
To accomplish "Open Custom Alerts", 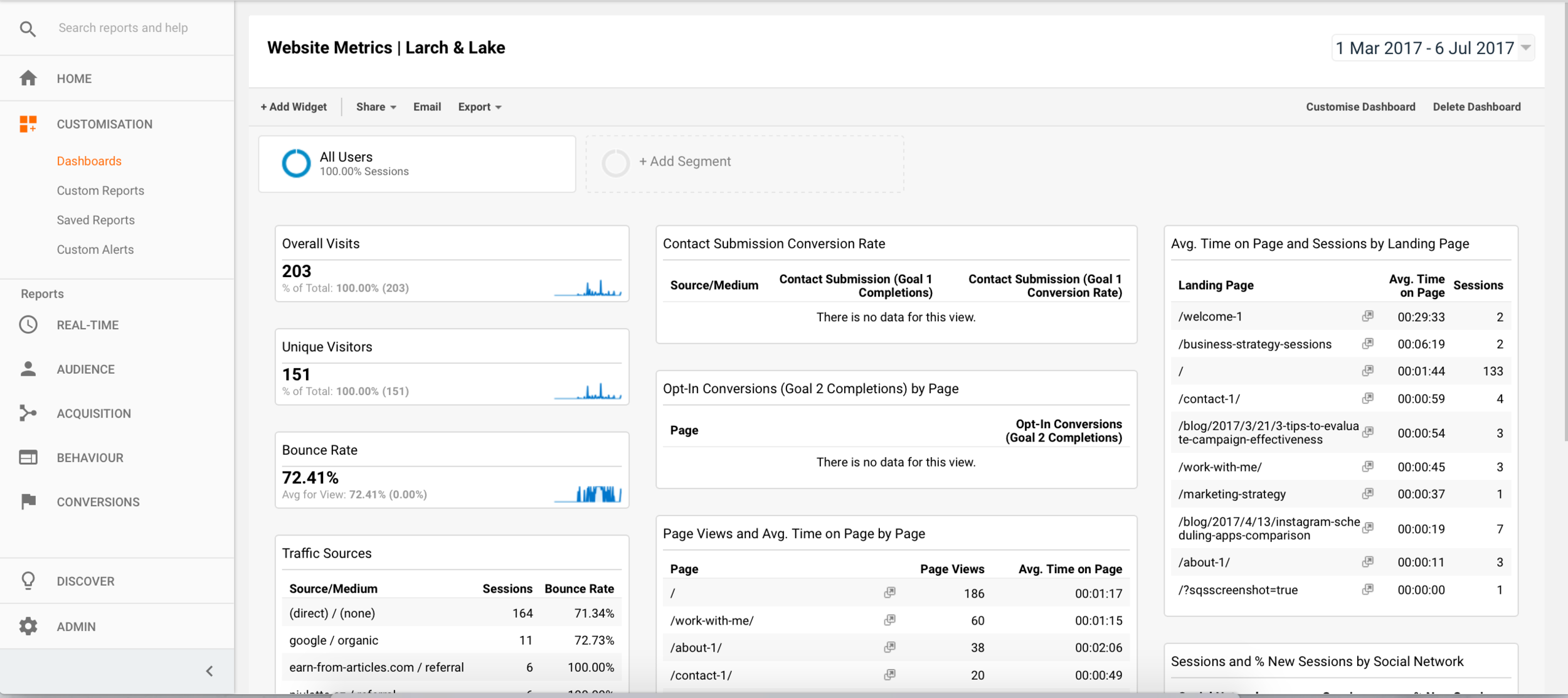I will pyautogui.click(x=95, y=250).
